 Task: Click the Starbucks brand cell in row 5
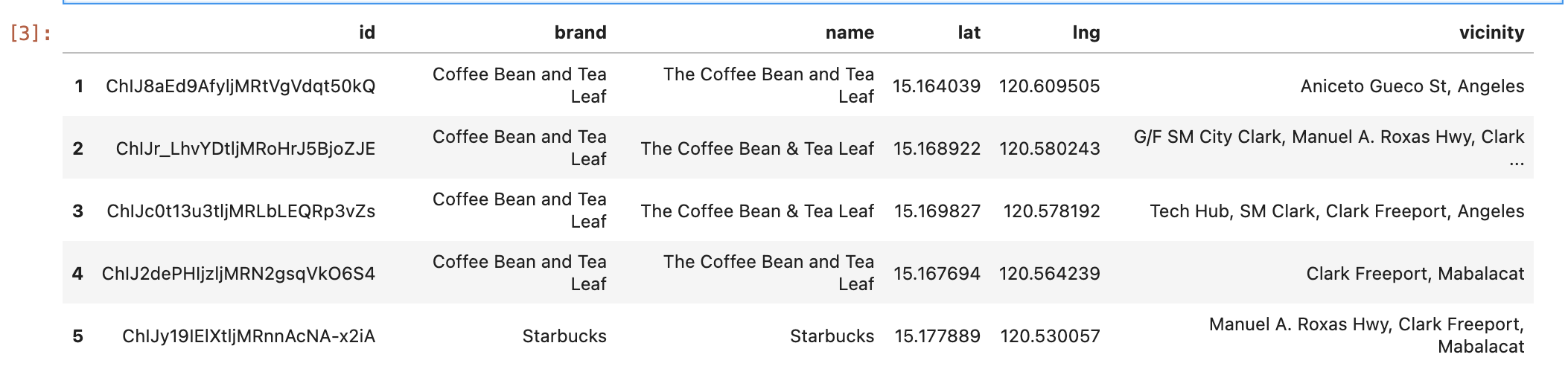coord(564,336)
